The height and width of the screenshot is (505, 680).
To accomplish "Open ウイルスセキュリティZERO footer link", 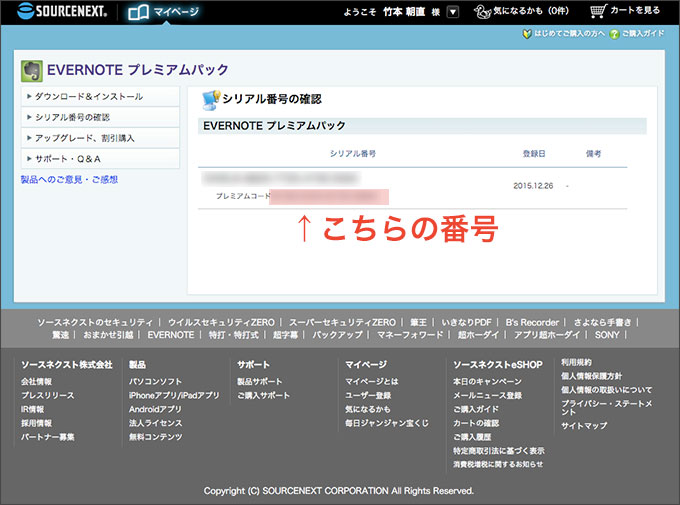I will pyautogui.click(x=221, y=322).
